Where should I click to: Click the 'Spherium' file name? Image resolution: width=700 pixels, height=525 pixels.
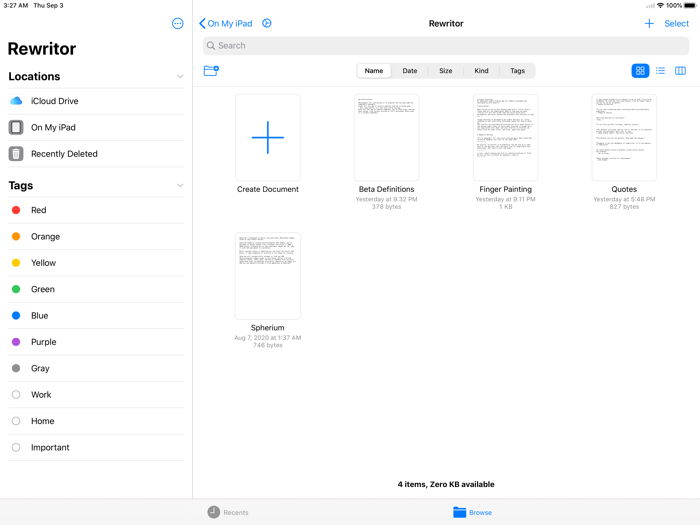(267, 328)
